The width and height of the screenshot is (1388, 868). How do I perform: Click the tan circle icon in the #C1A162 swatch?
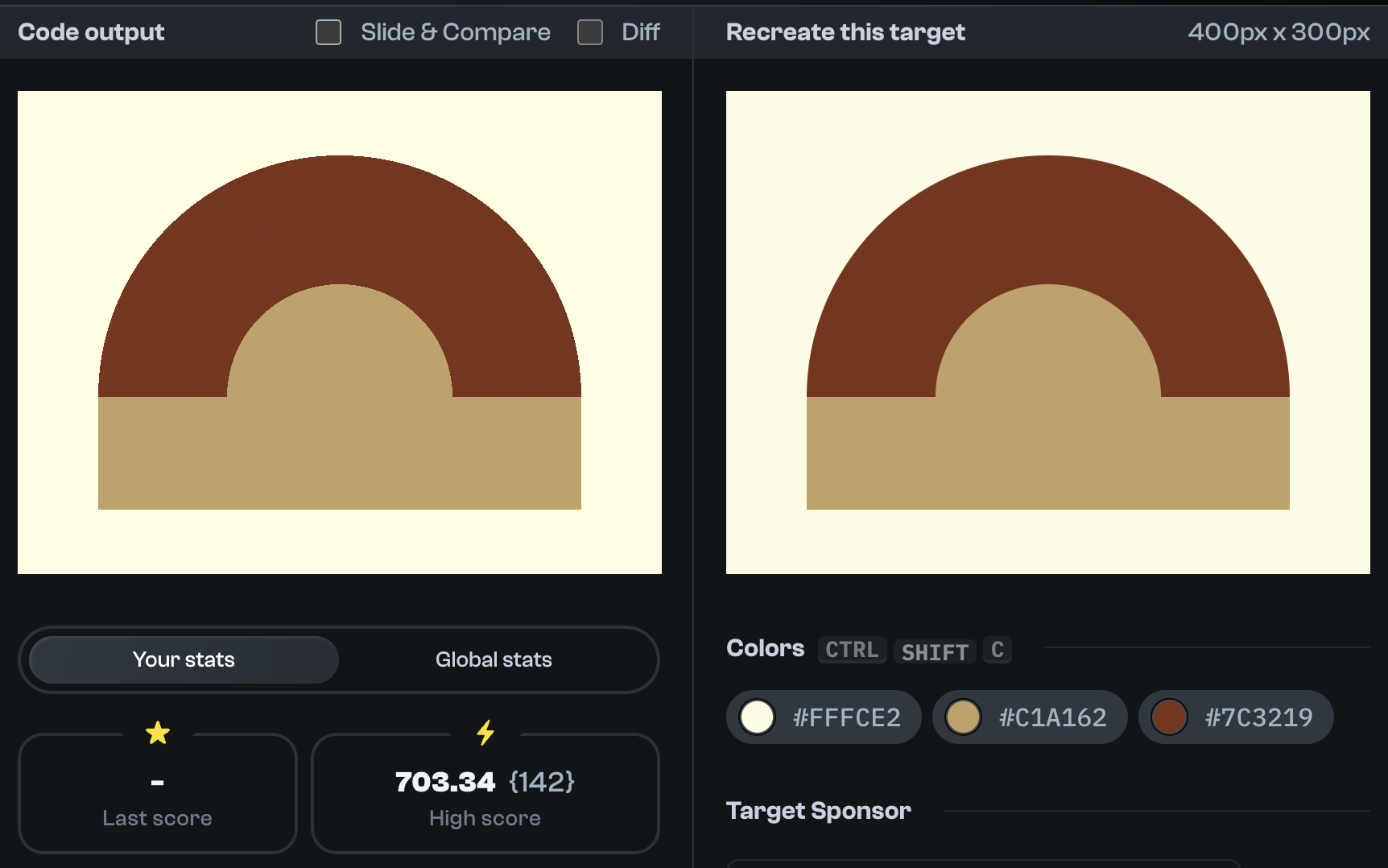click(x=963, y=717)
